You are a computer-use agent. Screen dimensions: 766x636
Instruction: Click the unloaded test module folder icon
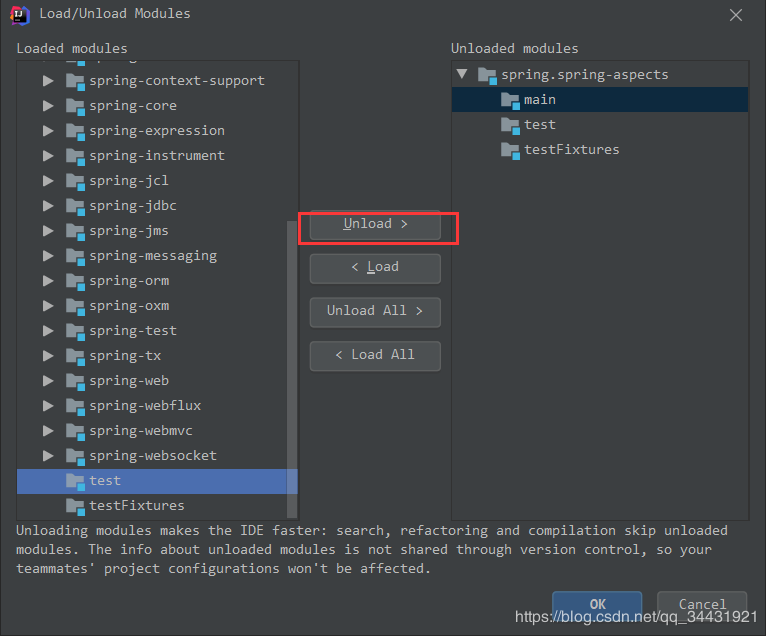point(511,126)
